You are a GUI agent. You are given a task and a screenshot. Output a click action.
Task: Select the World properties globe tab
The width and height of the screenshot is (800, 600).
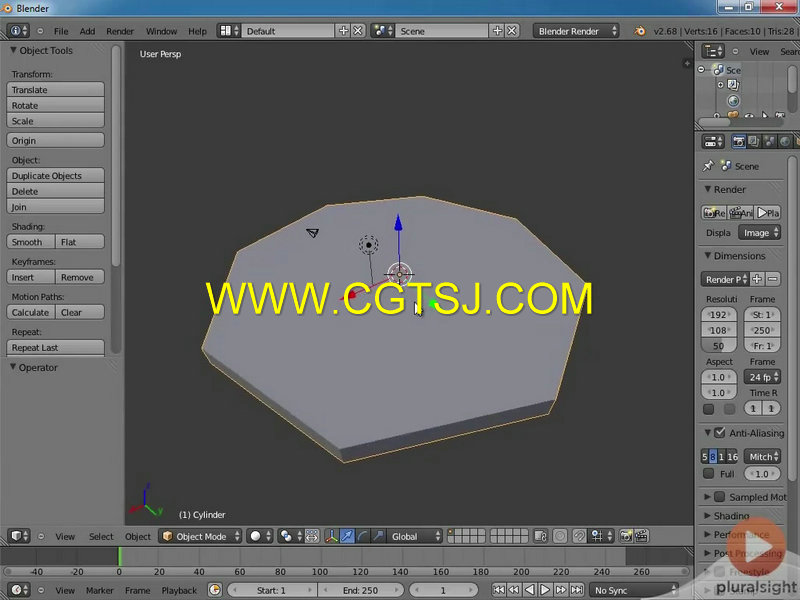[x=785, y=141]
